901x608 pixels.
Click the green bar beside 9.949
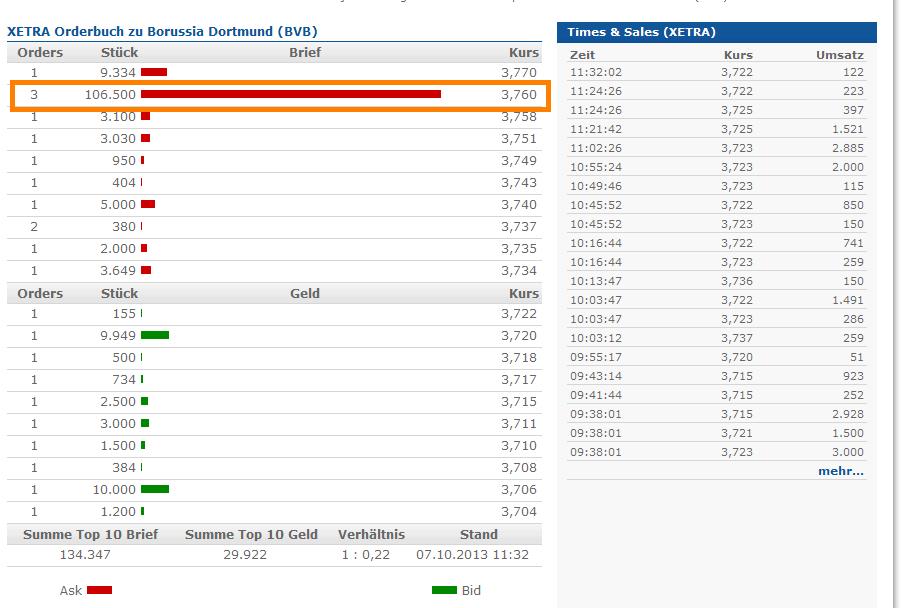pyautogui.click(x=155, y=335)
